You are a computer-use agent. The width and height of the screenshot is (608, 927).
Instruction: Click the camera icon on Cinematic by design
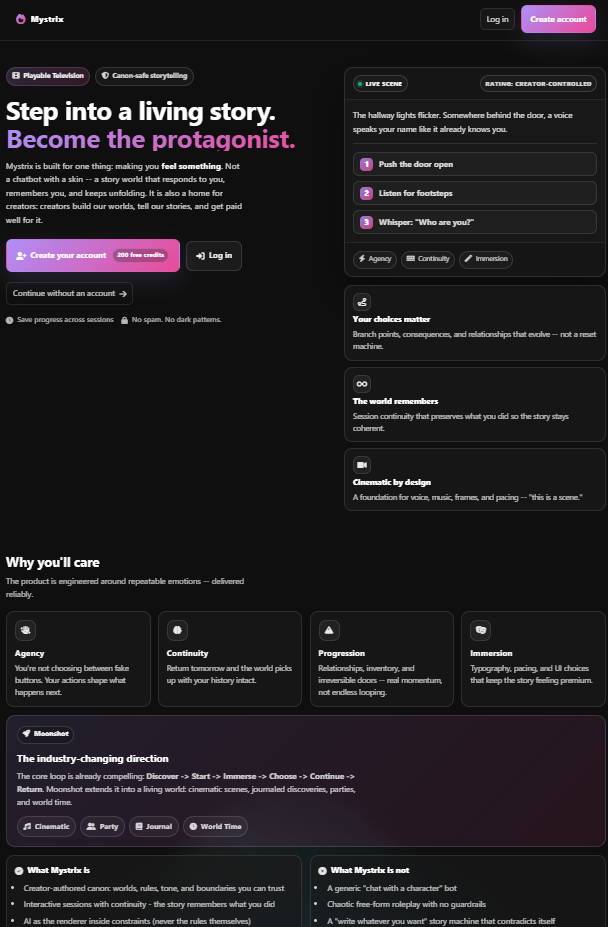click(361, 464)
